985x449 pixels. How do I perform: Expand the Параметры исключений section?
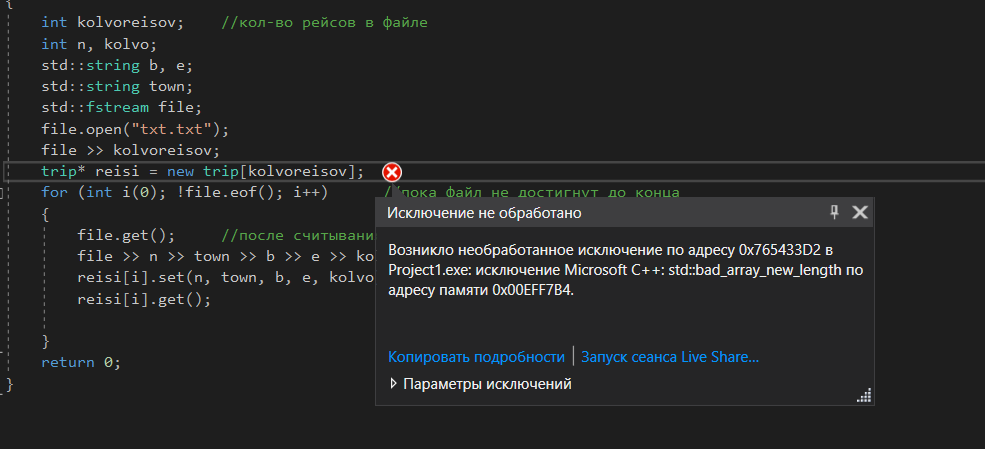(393, 384)
